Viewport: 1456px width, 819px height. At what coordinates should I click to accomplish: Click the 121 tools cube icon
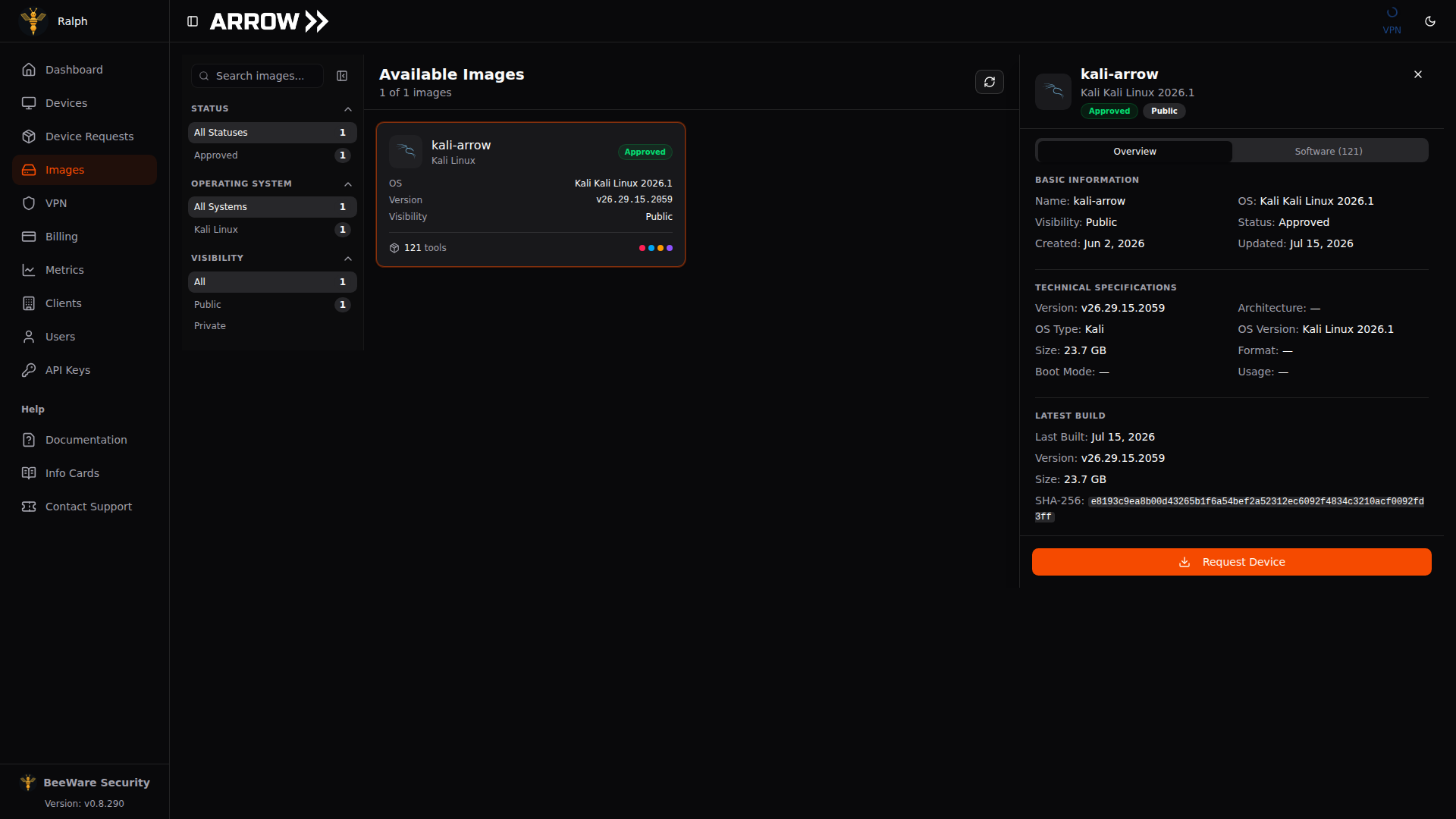click(394, 248)
